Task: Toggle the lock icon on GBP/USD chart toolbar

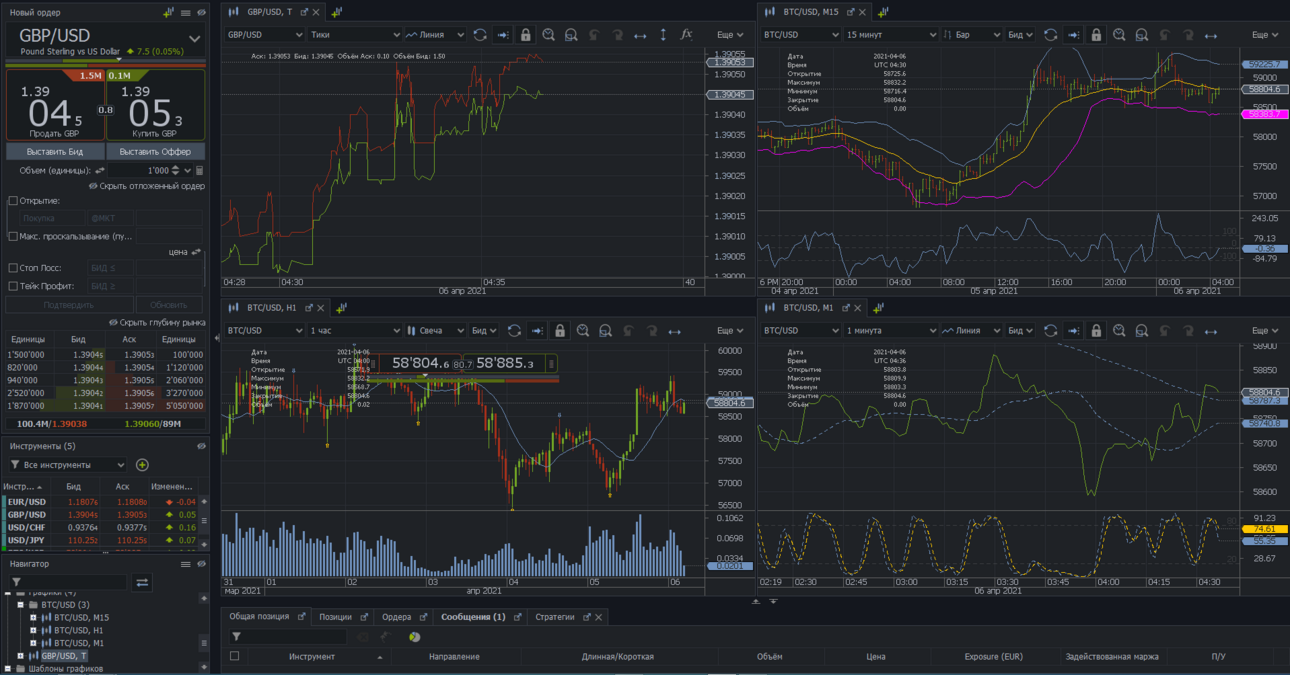Action: click(525, 35)
